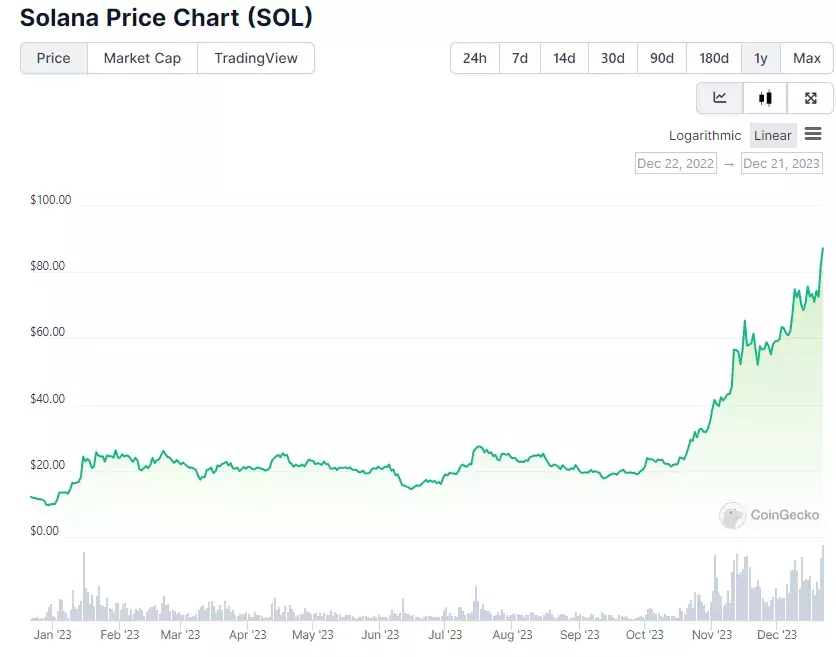Show the Max time range
Screen dimensions: 836x657
(807, 58)
